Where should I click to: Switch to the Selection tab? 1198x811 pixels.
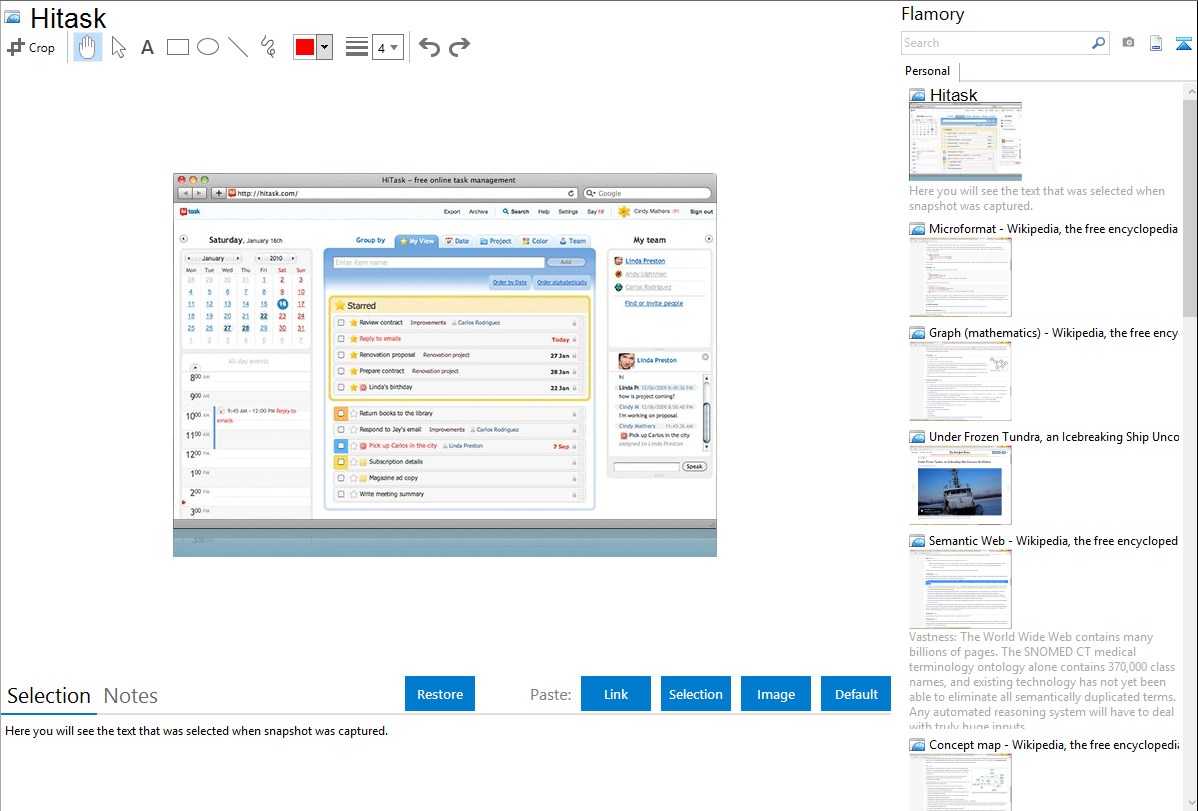(49, 696)
